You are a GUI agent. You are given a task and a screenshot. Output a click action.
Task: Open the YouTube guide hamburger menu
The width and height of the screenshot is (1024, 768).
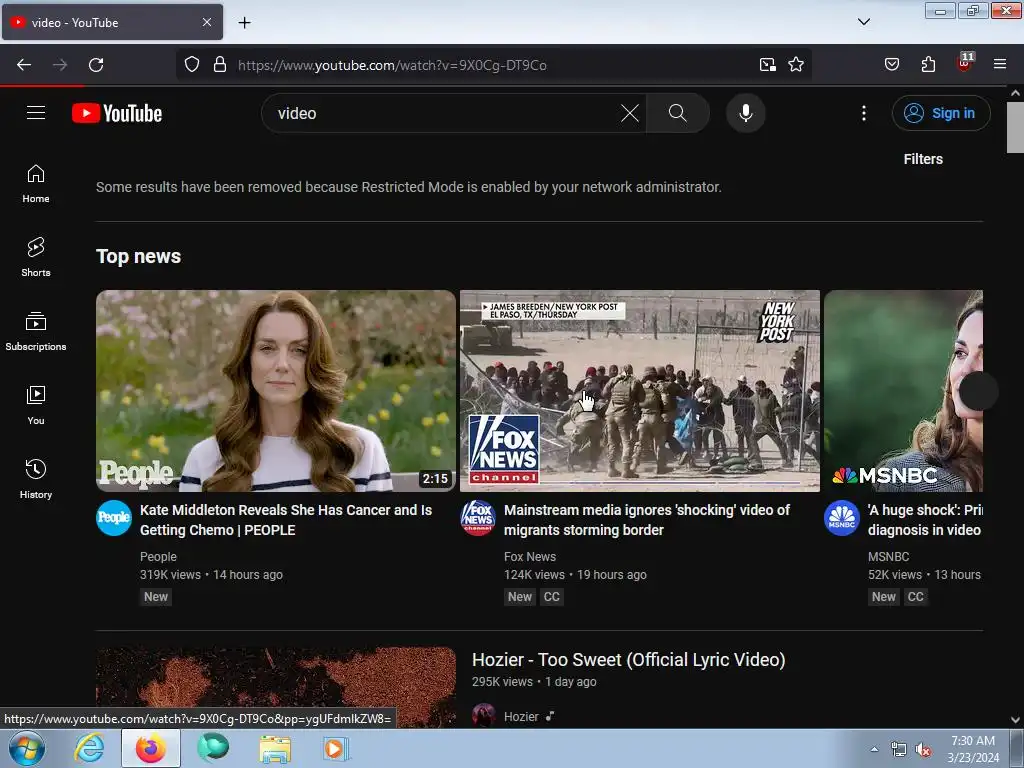tap(36, 113)
